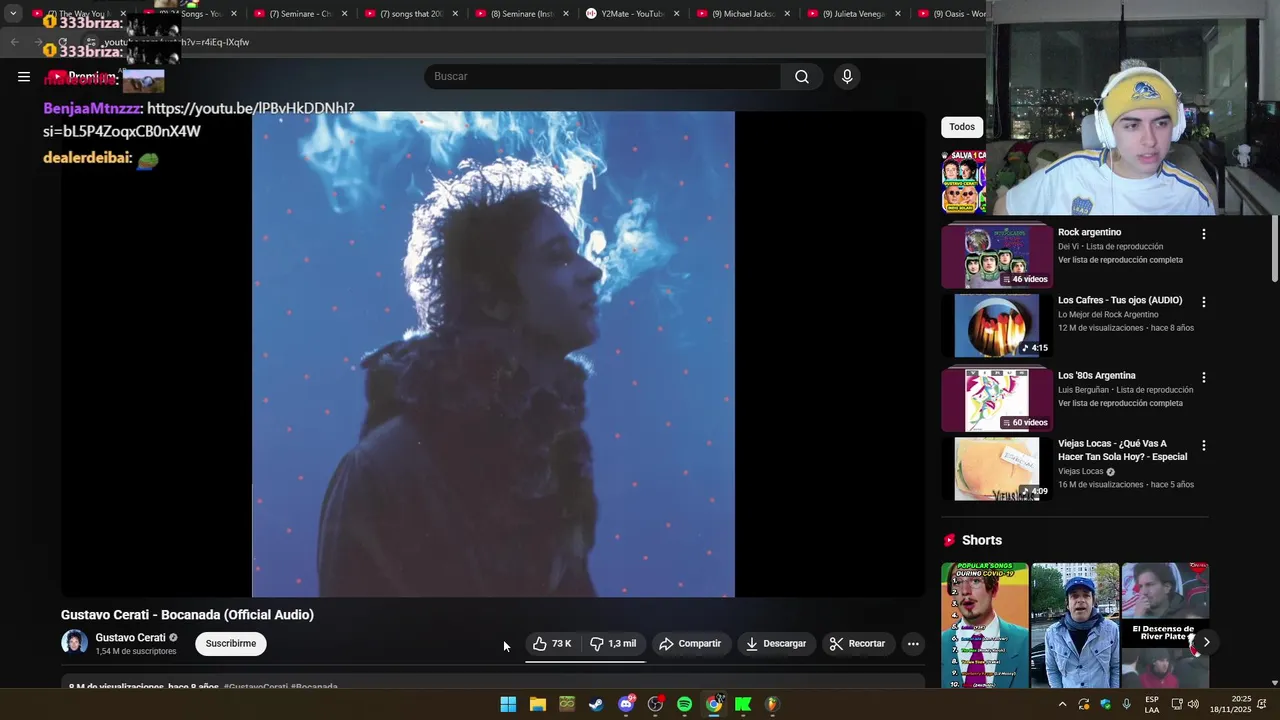This screenshot has width=1280, height=720.
Task: Open Google Chrome taskbar icon
Action: point(714,704)
